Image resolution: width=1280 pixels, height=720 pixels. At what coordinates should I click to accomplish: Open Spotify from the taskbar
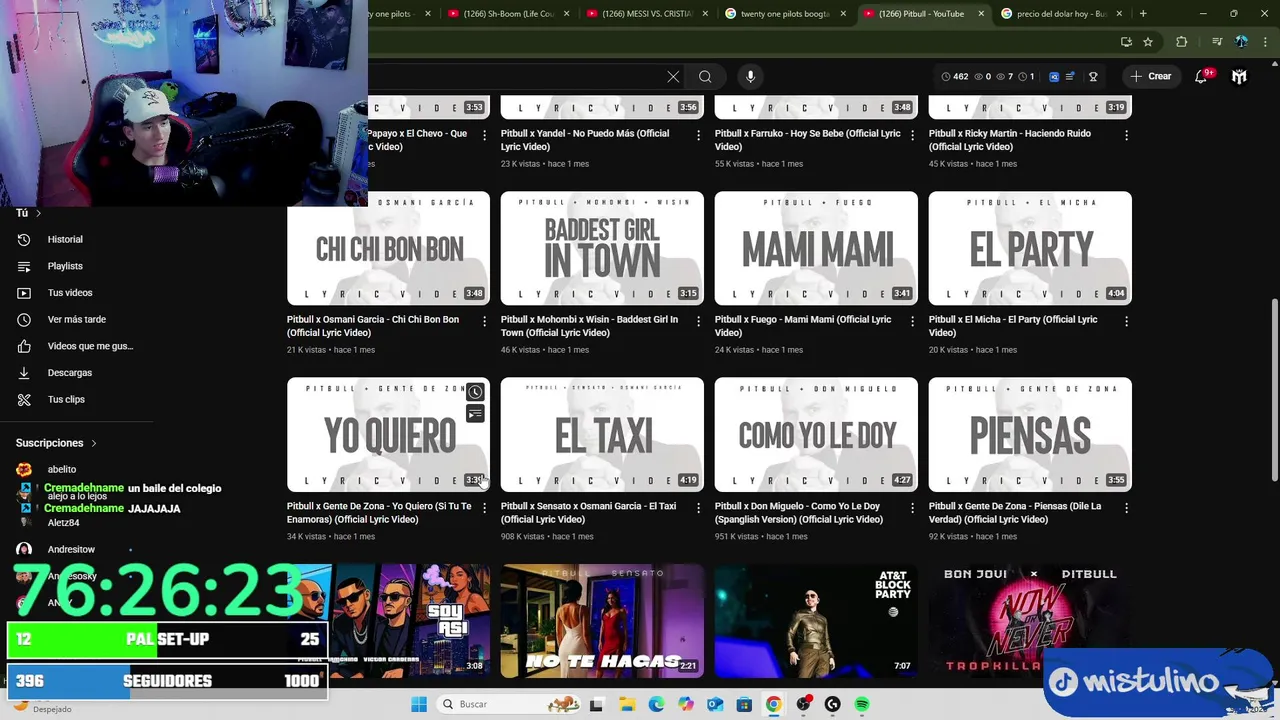862,704
